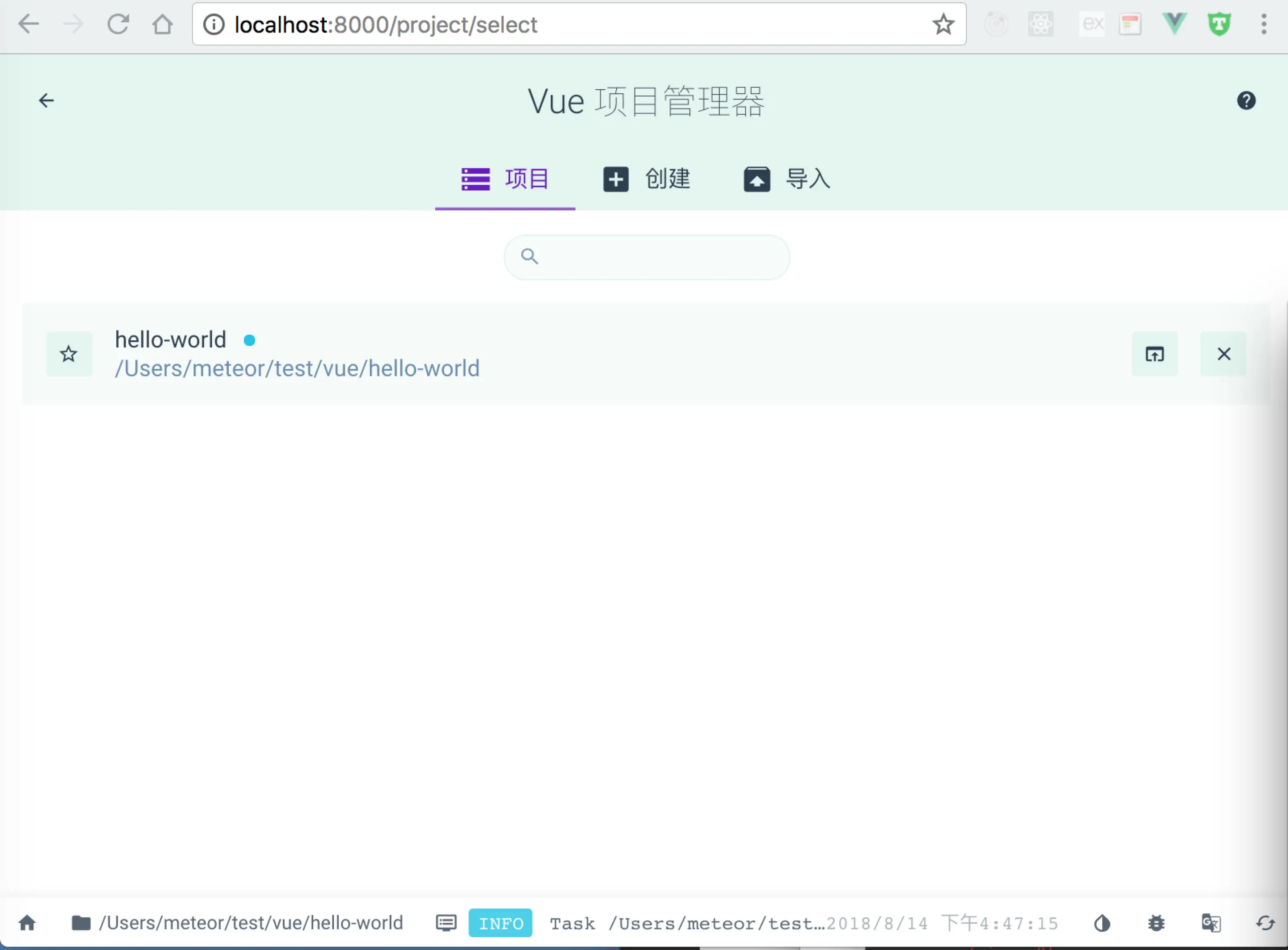Image resolution: width=1288 pixels, height=950 pixels.
Task: Click the INFO log badge
Action: coord(500,923)
